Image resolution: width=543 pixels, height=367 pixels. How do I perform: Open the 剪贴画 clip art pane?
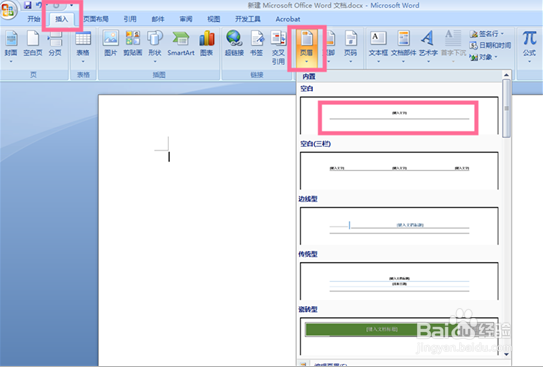[x=133, y=43]
